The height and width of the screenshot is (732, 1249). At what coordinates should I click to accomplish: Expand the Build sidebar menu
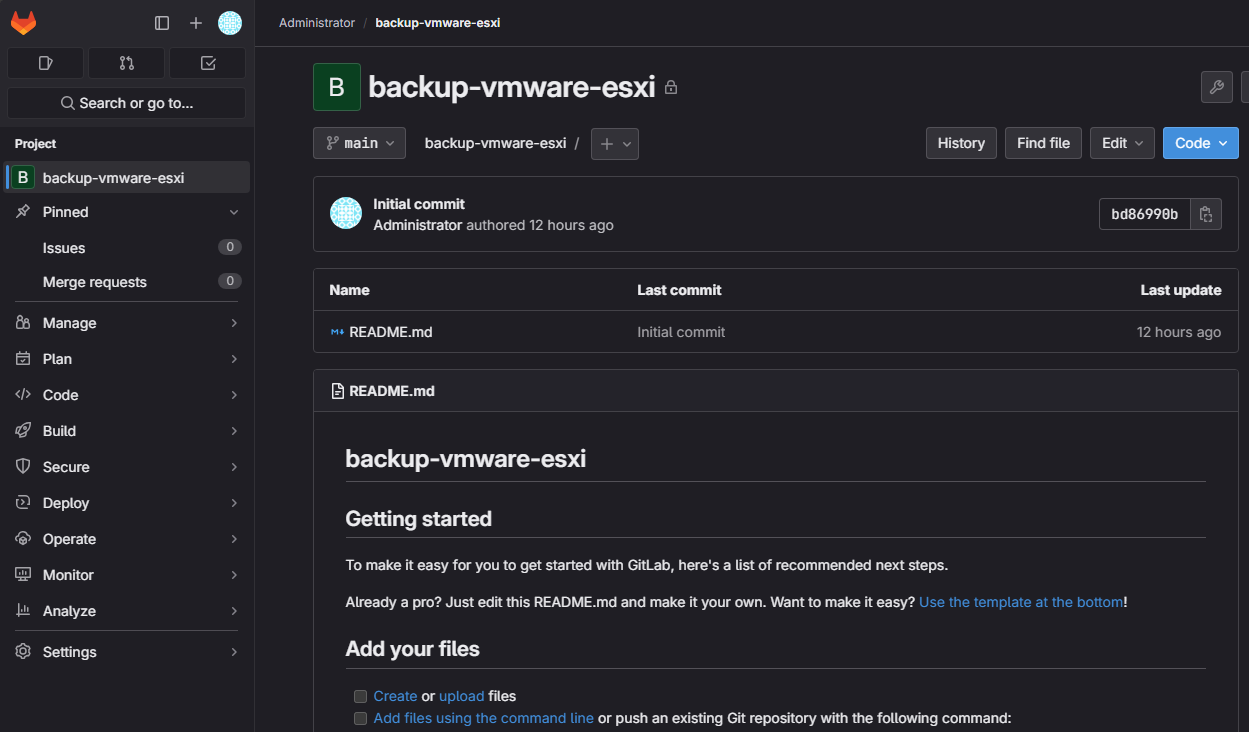point(127,431)
